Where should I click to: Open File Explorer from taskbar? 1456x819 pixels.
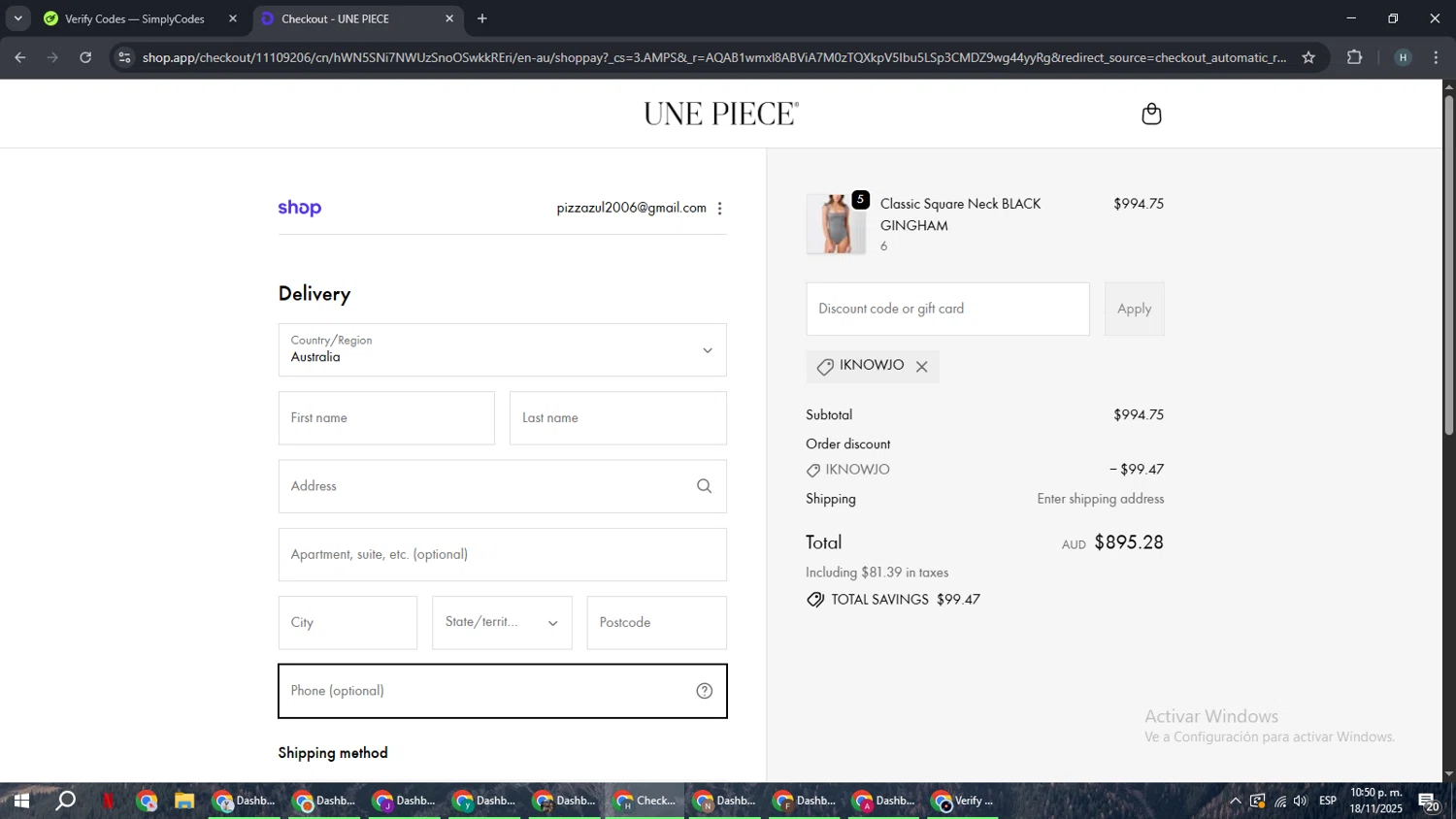pyautogui.click(x=184, y=801)
